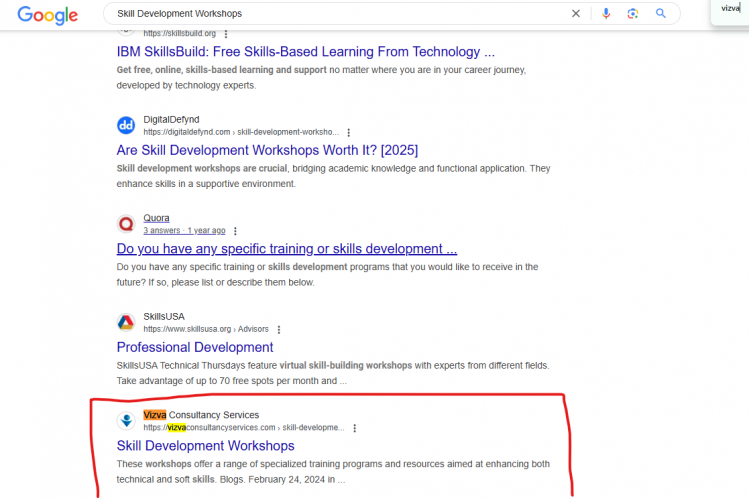Screen dimensions: 749x500
Task: Open more options for Quora result
Action: (235, 231)
